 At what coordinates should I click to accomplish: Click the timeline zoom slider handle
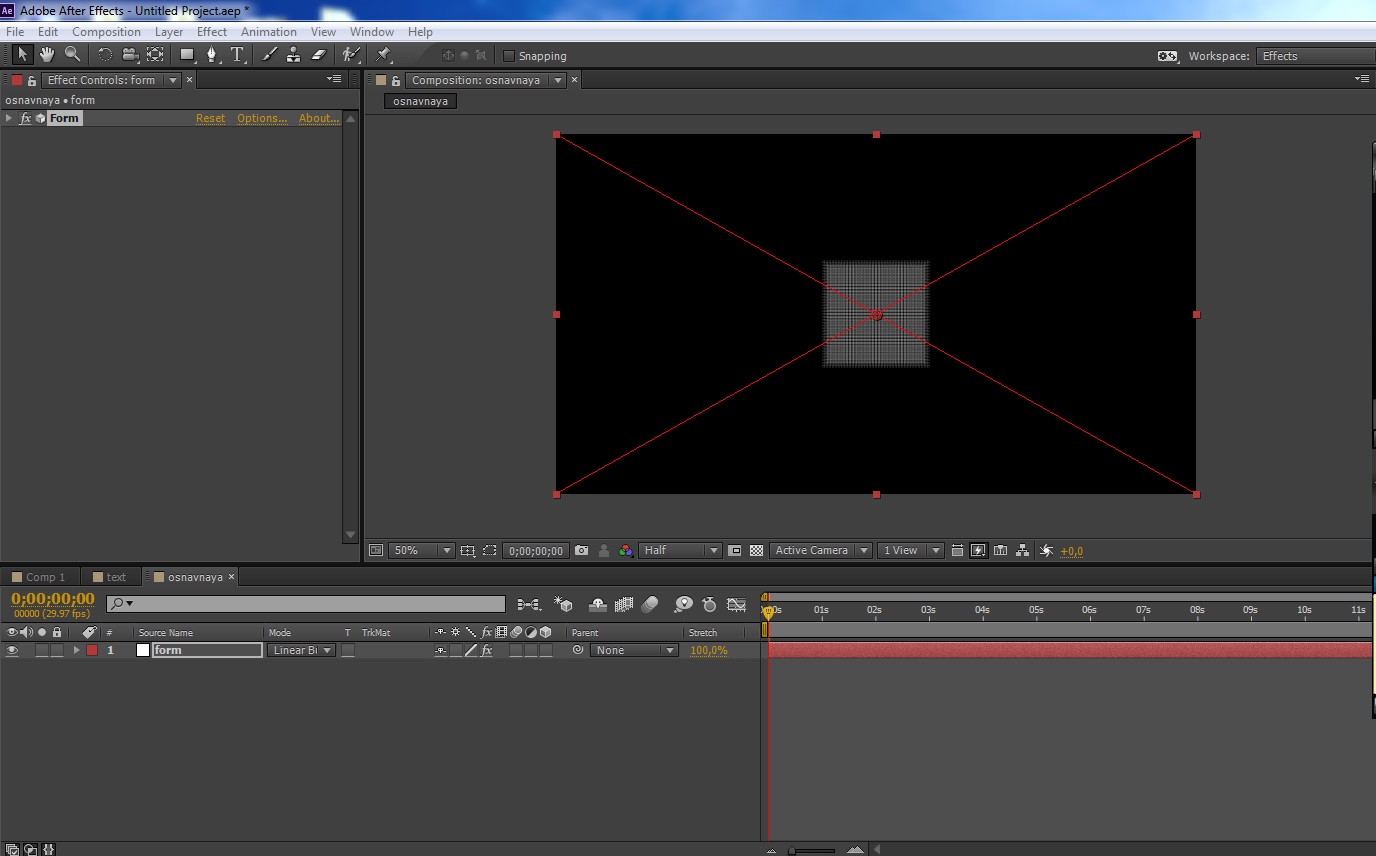click(792, 850)
